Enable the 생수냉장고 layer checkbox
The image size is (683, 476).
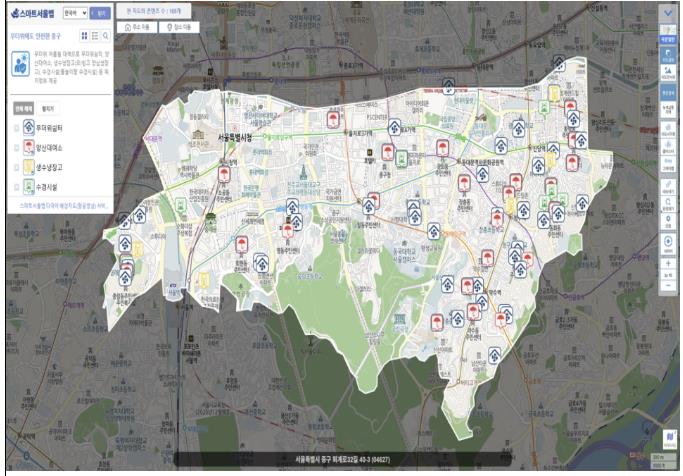(15, 165)
